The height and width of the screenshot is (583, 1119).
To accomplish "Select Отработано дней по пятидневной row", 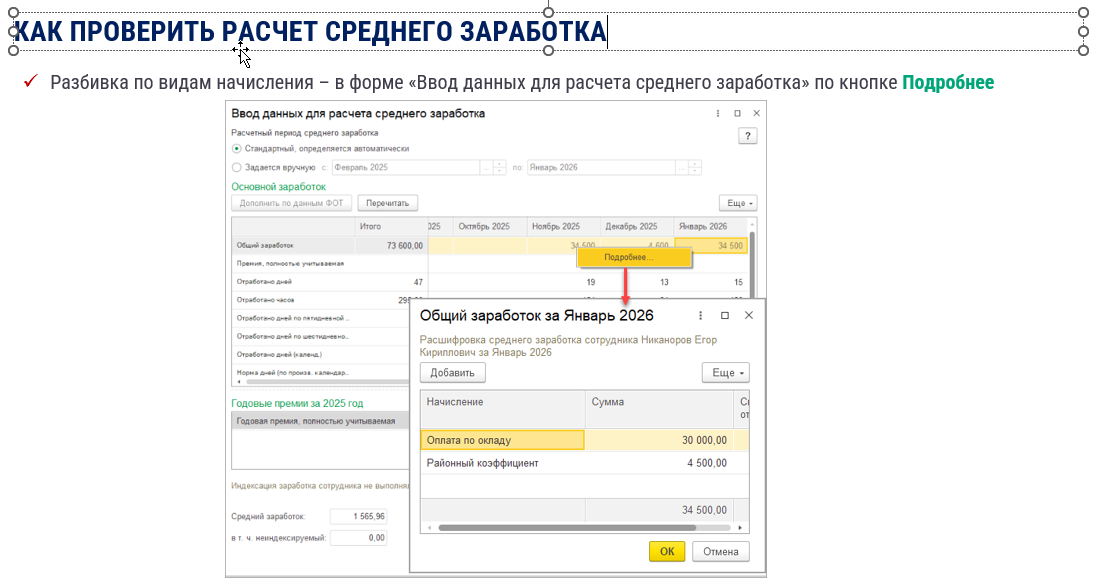I will [x=293, y=318].
